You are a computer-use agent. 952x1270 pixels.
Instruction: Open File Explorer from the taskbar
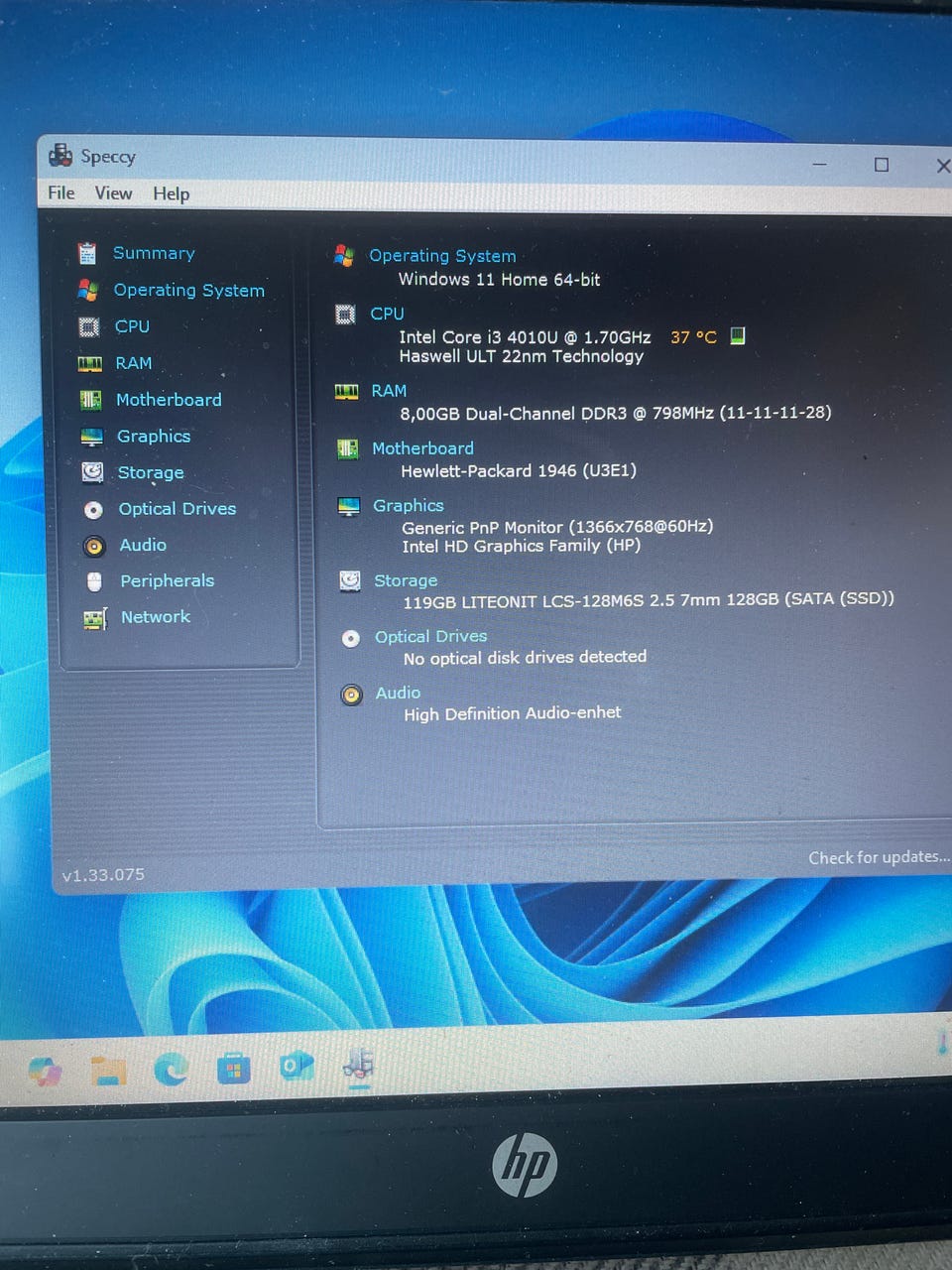[108, 1071]
